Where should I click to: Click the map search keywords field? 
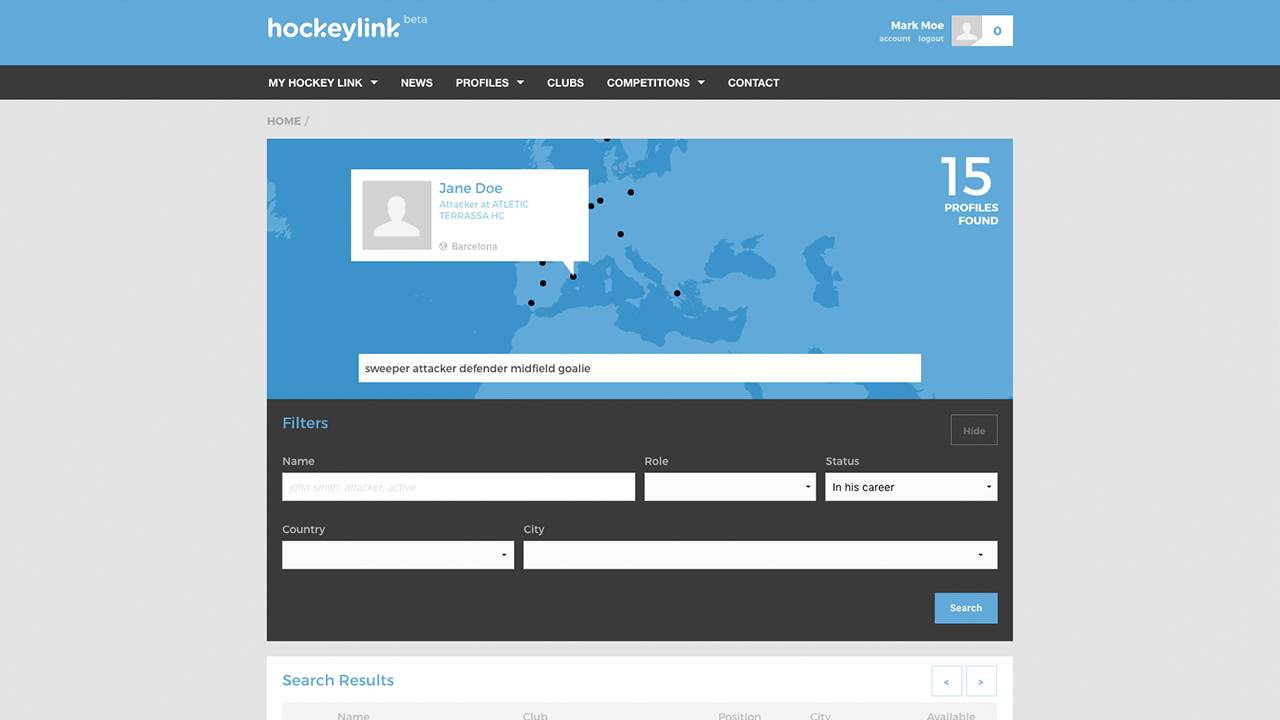click(640, 368)
